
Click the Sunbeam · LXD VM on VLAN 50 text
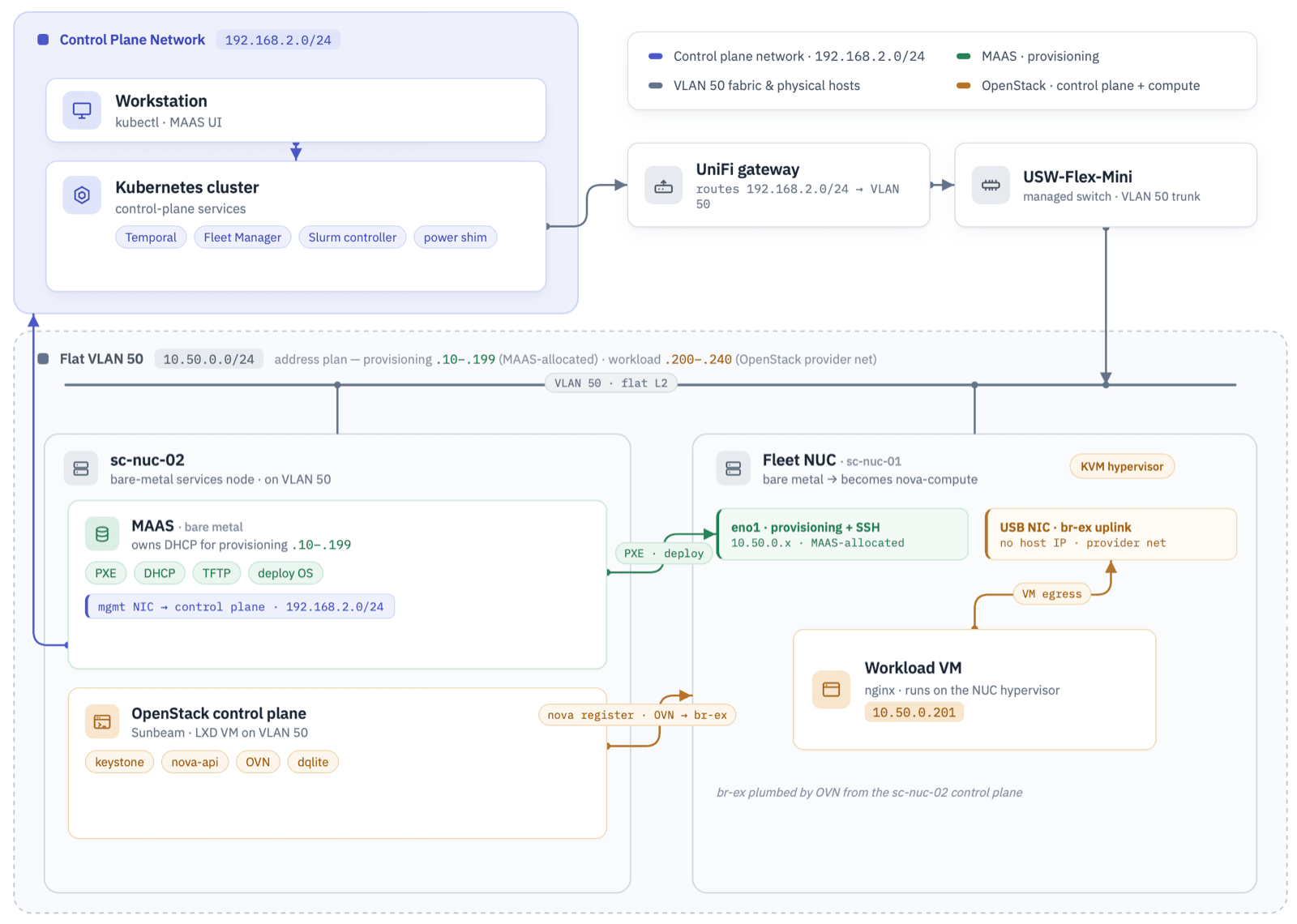pyautogui.click(x=220, y=733)
